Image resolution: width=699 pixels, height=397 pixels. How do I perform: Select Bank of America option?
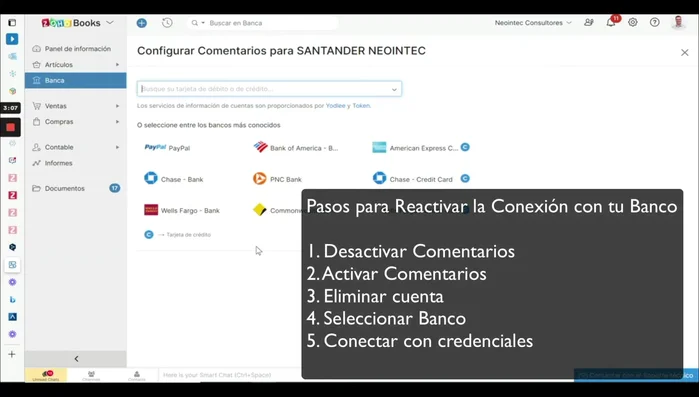click(x=296, y=147)
